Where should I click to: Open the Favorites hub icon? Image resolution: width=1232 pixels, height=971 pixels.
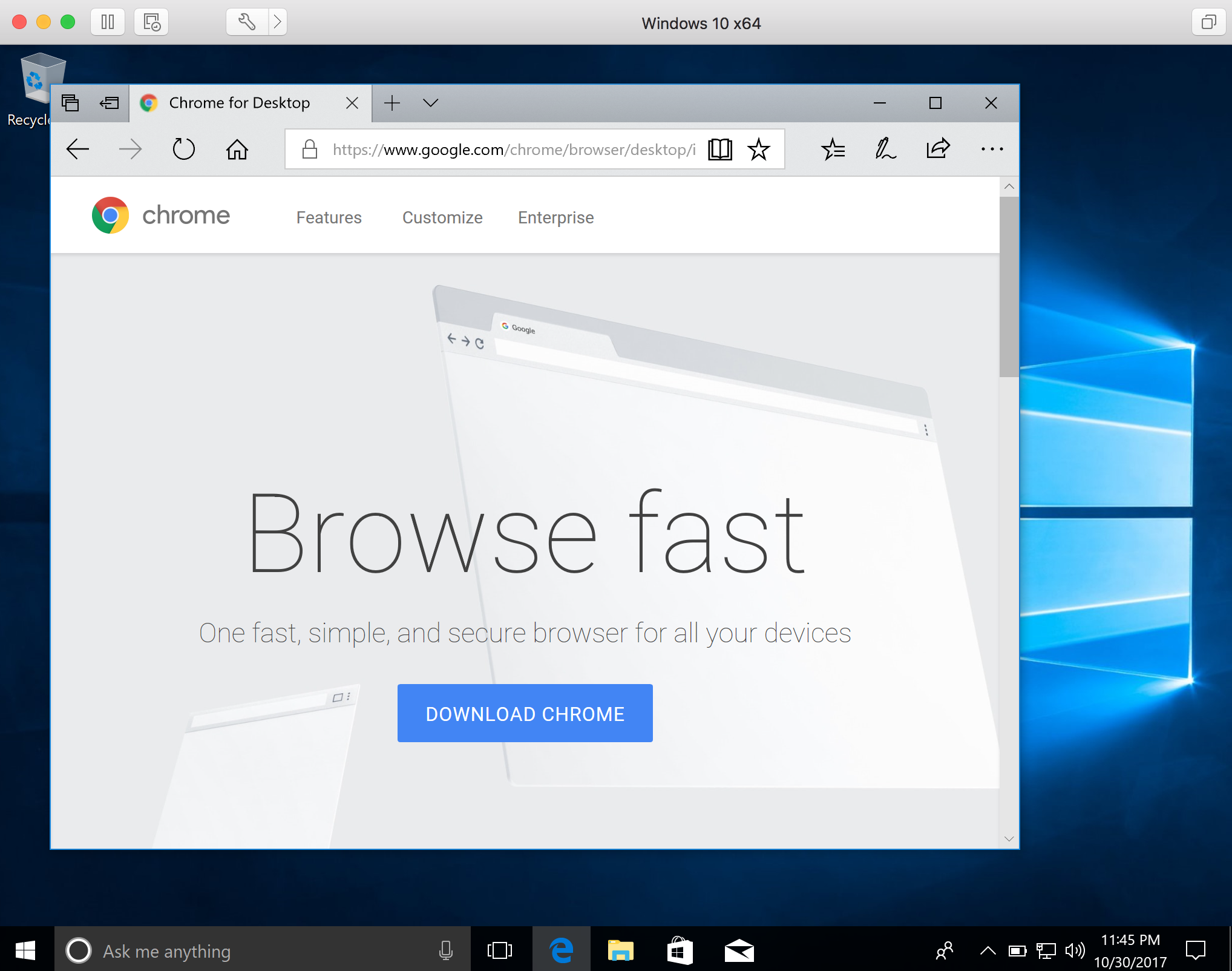click(x=833, y=149)
